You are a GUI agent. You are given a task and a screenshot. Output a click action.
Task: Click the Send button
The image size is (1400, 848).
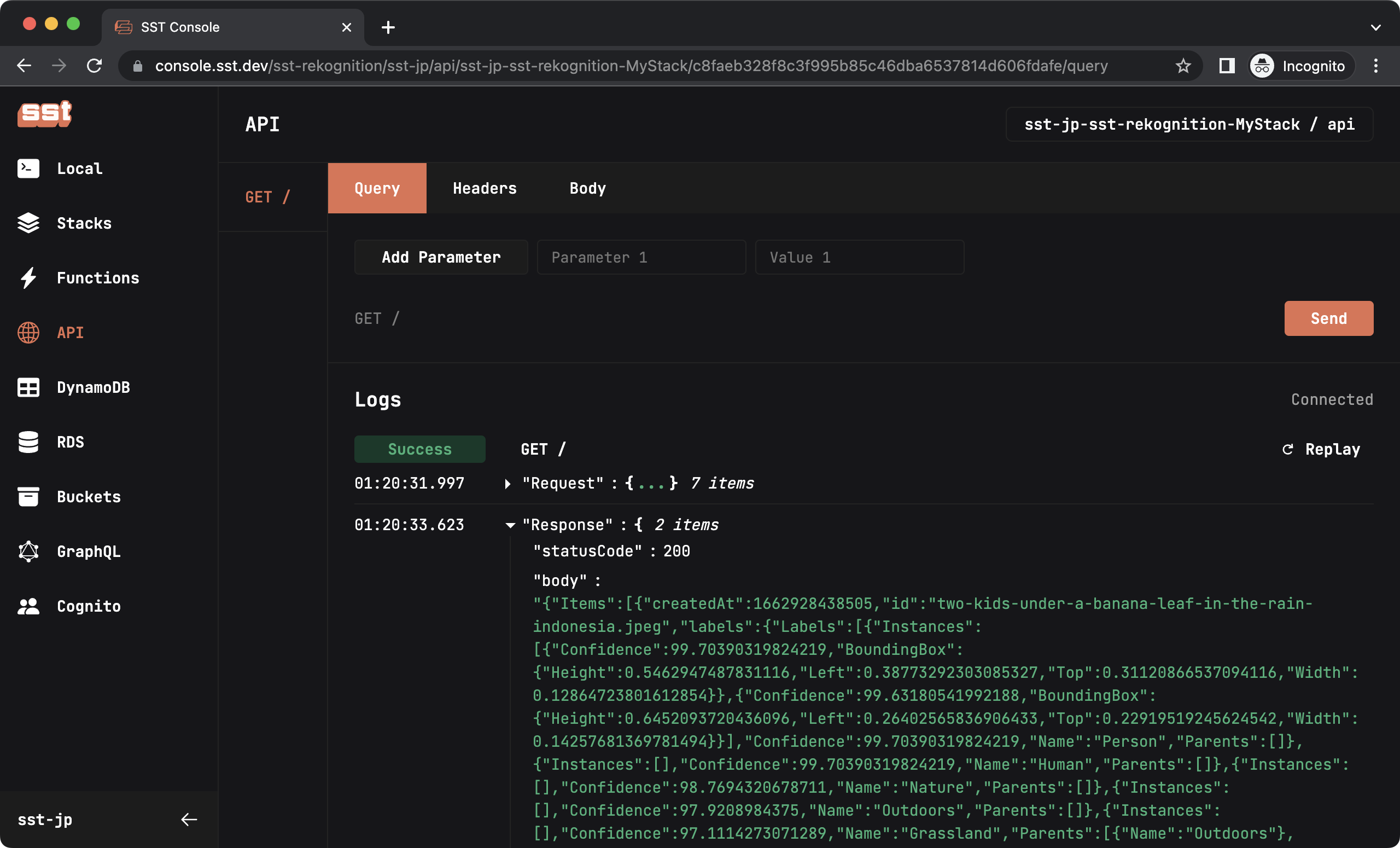coord(1328,318)
